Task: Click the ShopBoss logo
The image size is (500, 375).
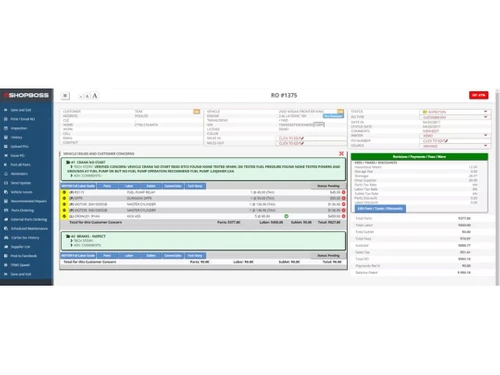Action: point(26,95)
